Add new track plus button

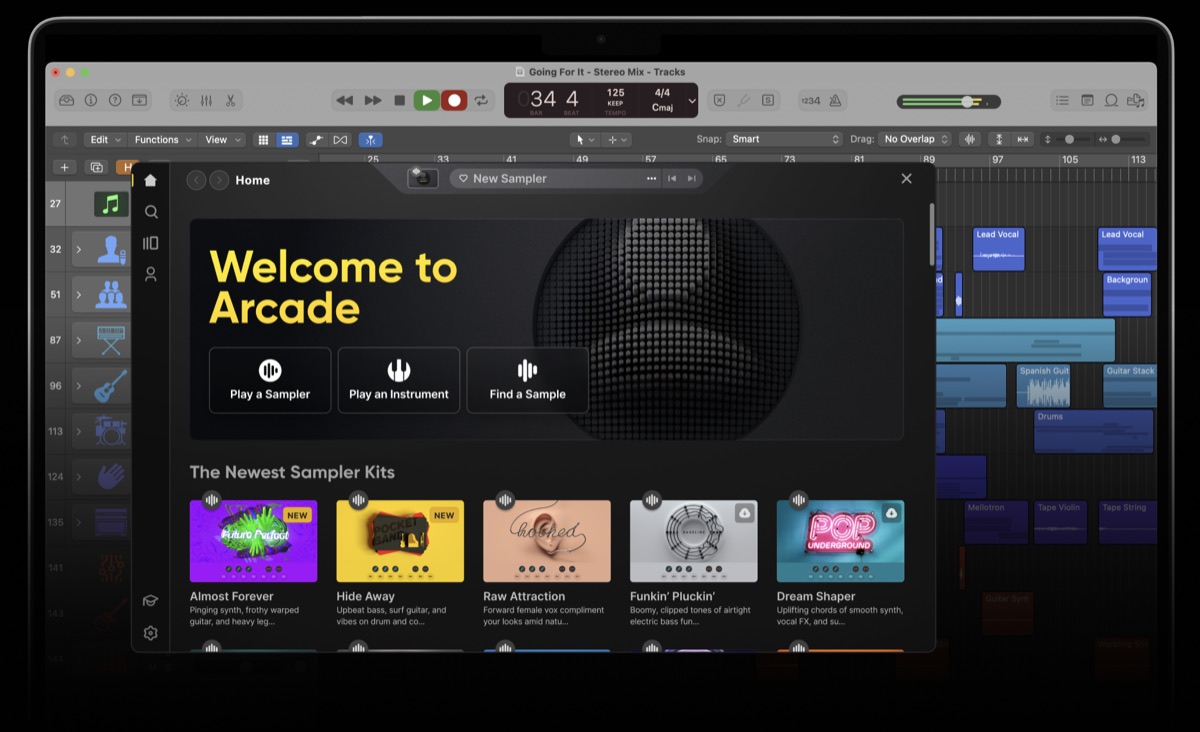pos(65,167)
